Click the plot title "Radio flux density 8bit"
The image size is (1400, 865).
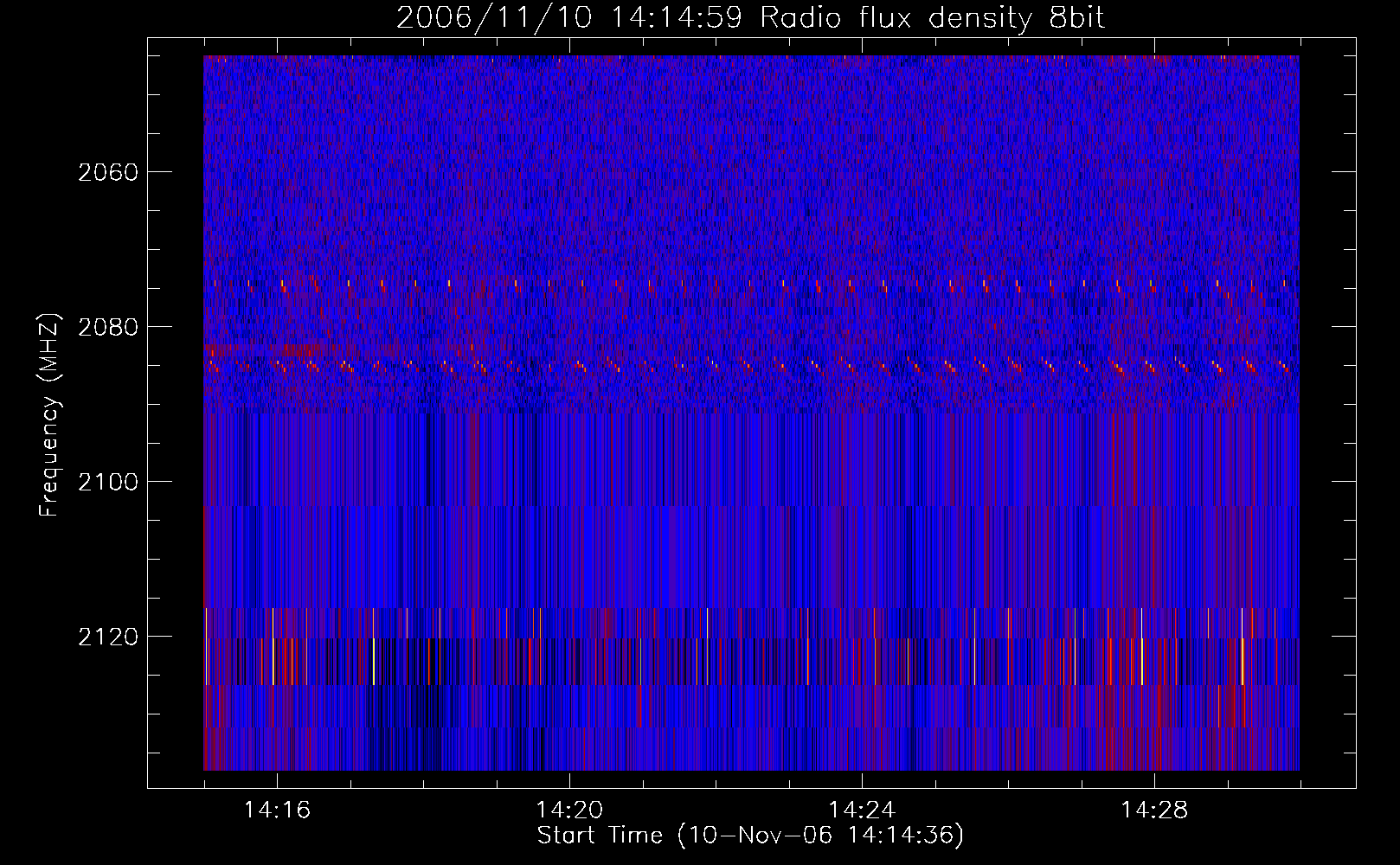933,18
